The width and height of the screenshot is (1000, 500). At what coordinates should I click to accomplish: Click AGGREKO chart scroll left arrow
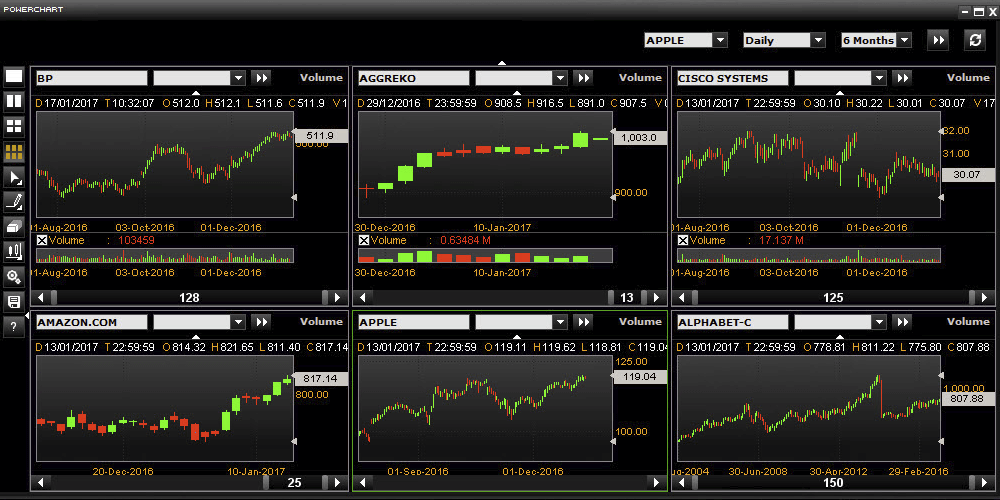click(364, 297)
